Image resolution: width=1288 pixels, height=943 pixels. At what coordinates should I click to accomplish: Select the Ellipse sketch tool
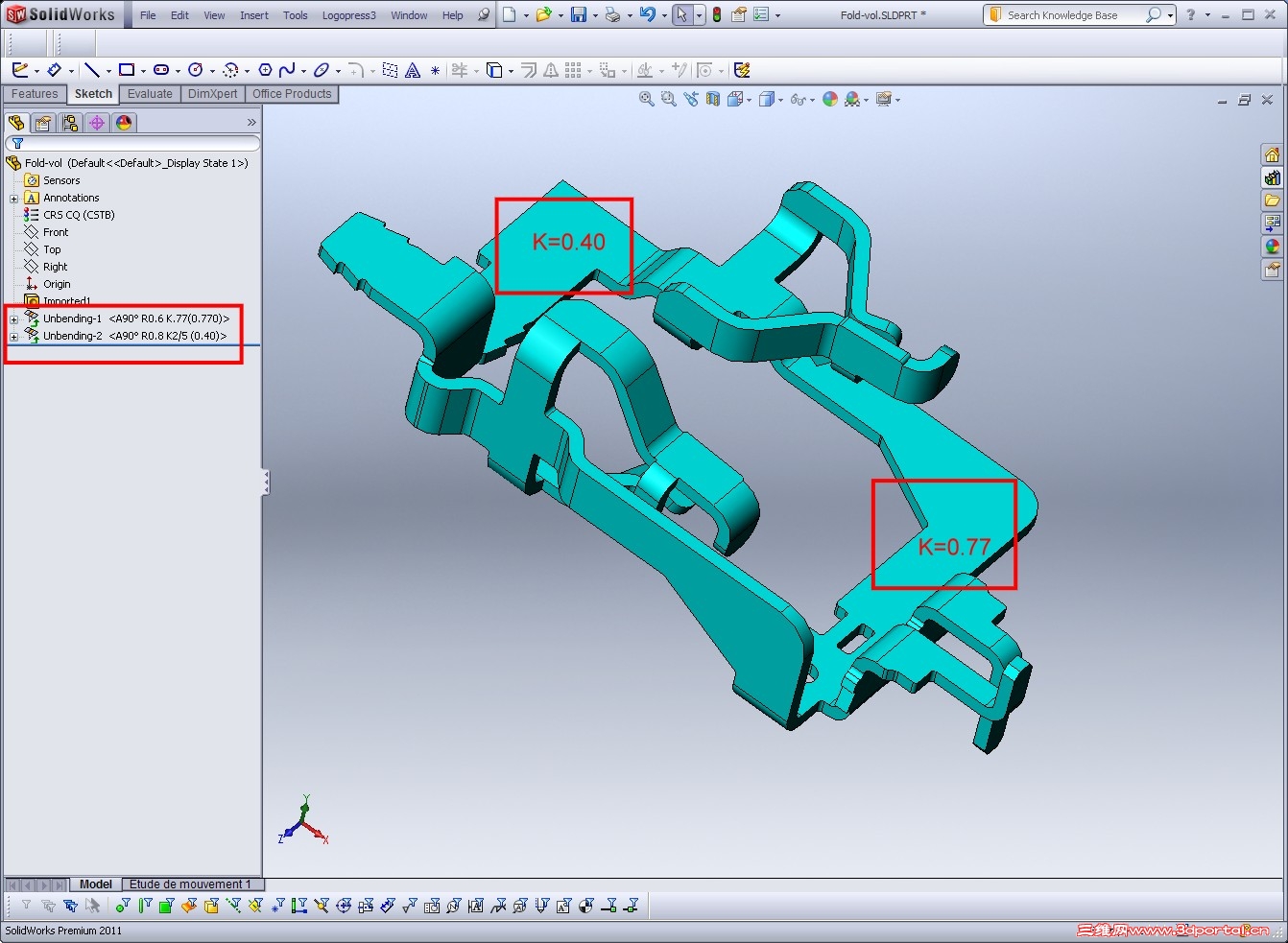click(322, 70)
